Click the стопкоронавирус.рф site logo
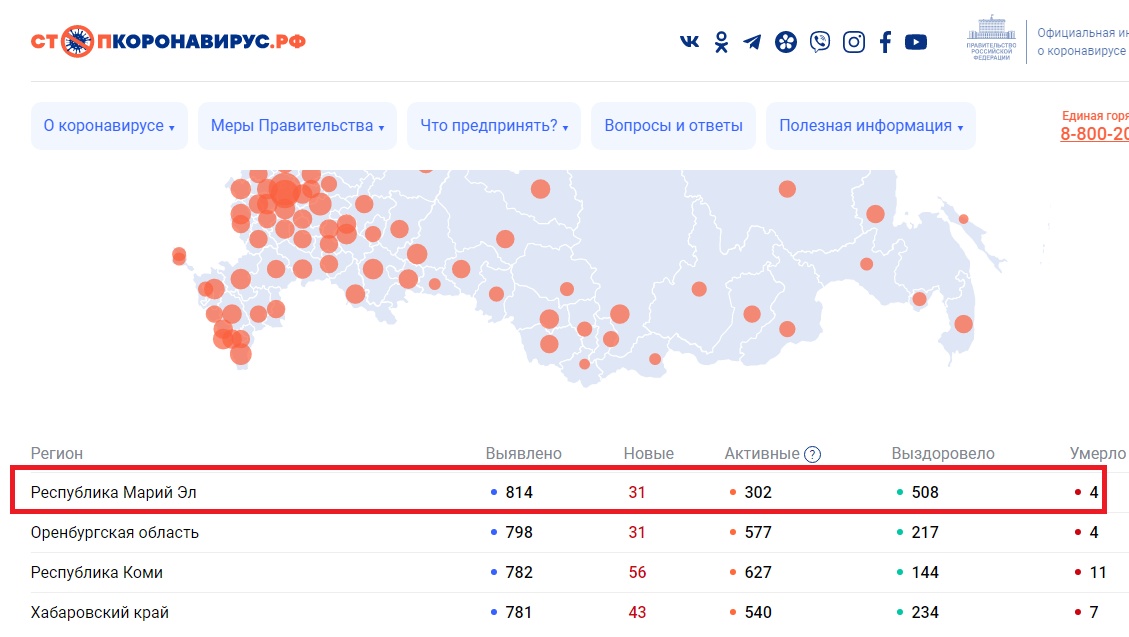The height and width of the screenshot is (637, 1129). pos(168,42)
